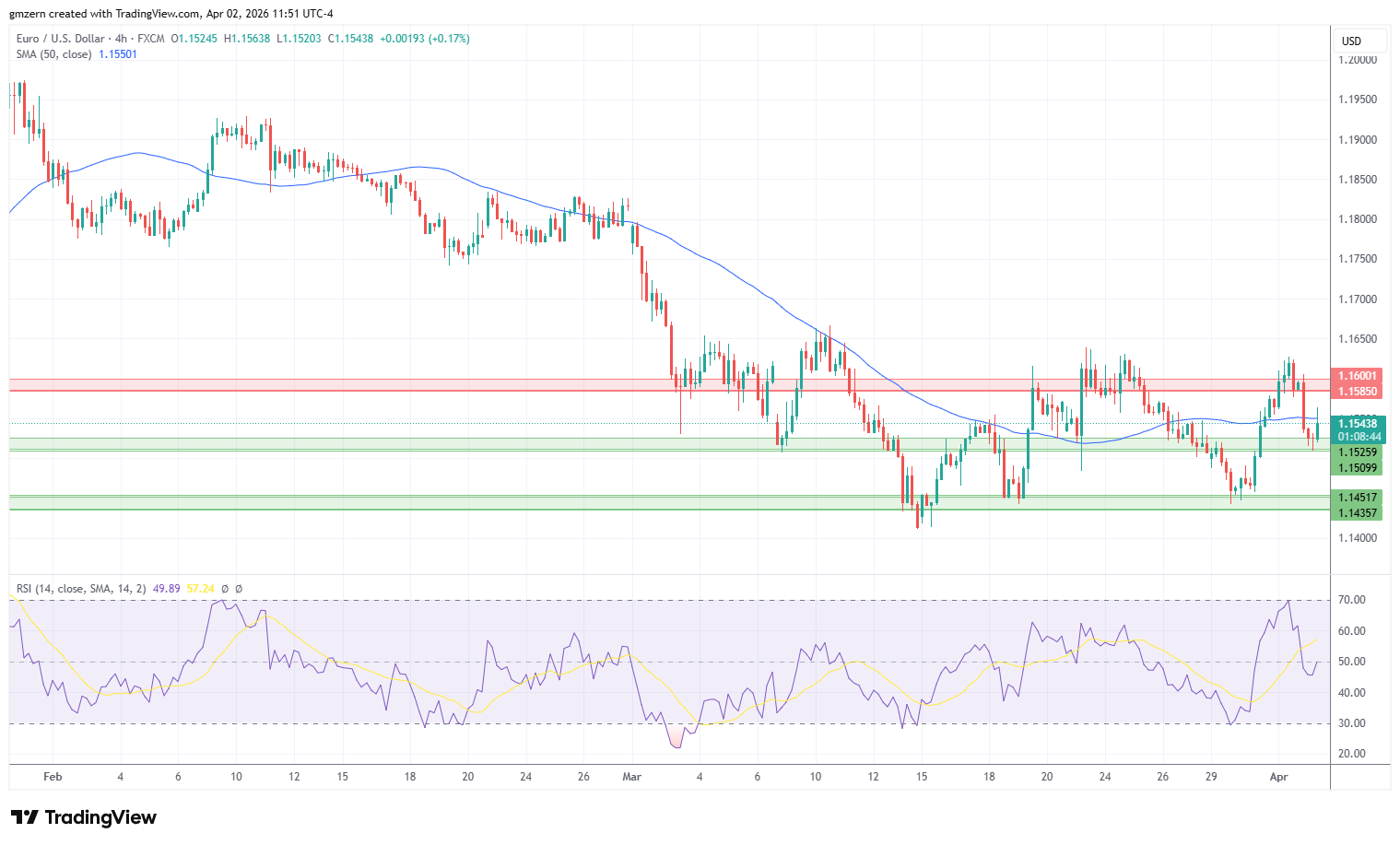The width and height of the screenshot is (1400, 845).
Task: Click the Feb label on time axis
Action: point(53,777)
